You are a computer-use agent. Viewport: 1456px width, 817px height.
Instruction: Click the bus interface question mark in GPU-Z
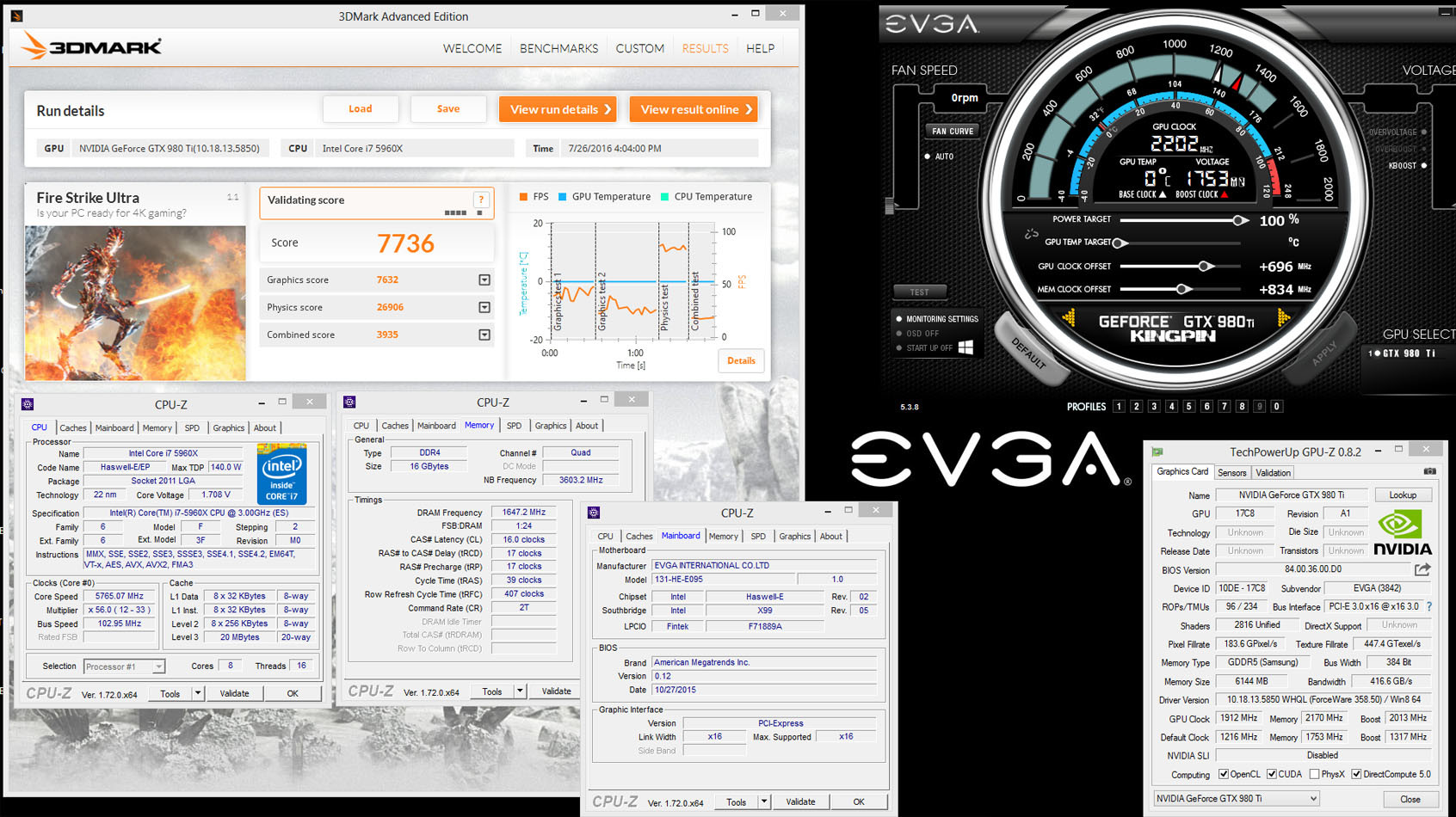pos(1429,606)
